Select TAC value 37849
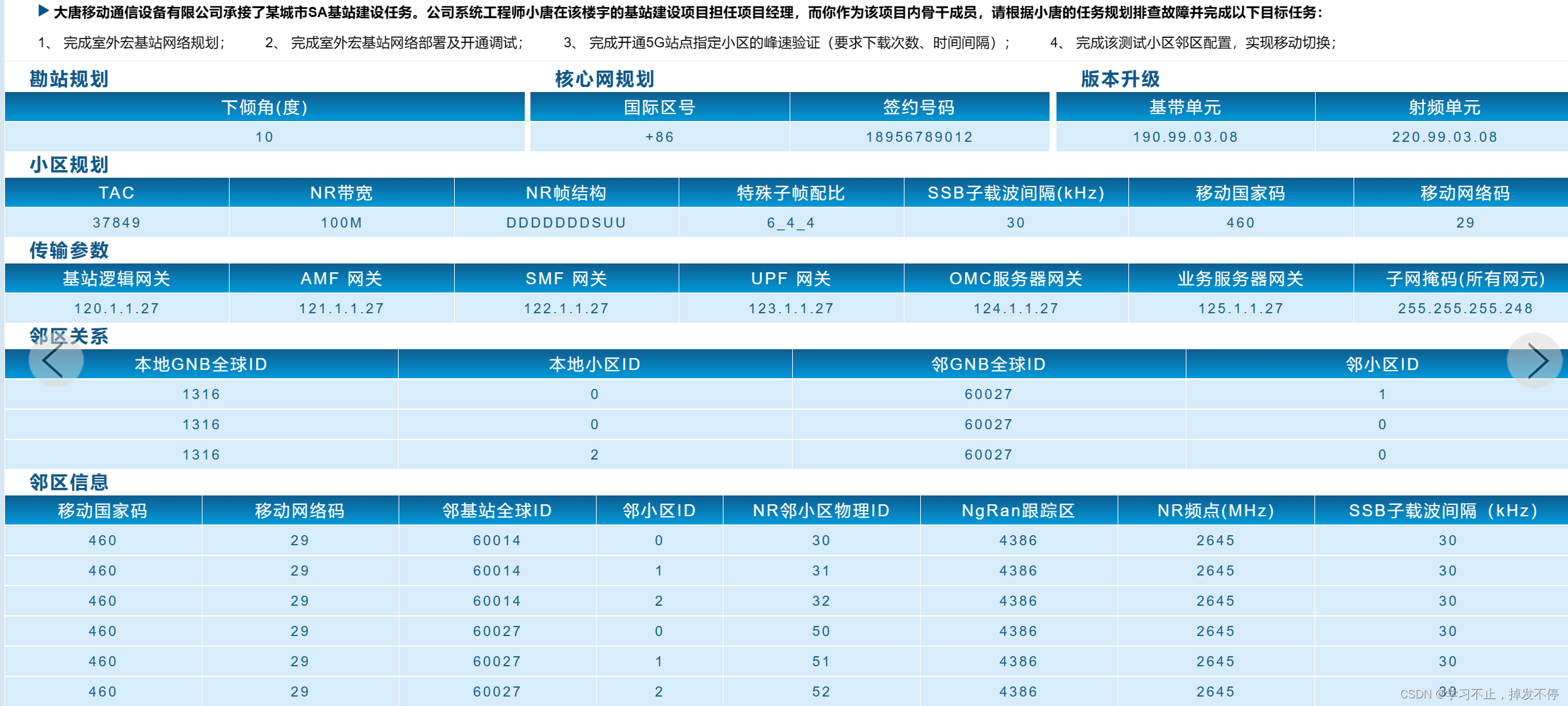This screenshot has width=1568, height=706. tap(117, 222)
